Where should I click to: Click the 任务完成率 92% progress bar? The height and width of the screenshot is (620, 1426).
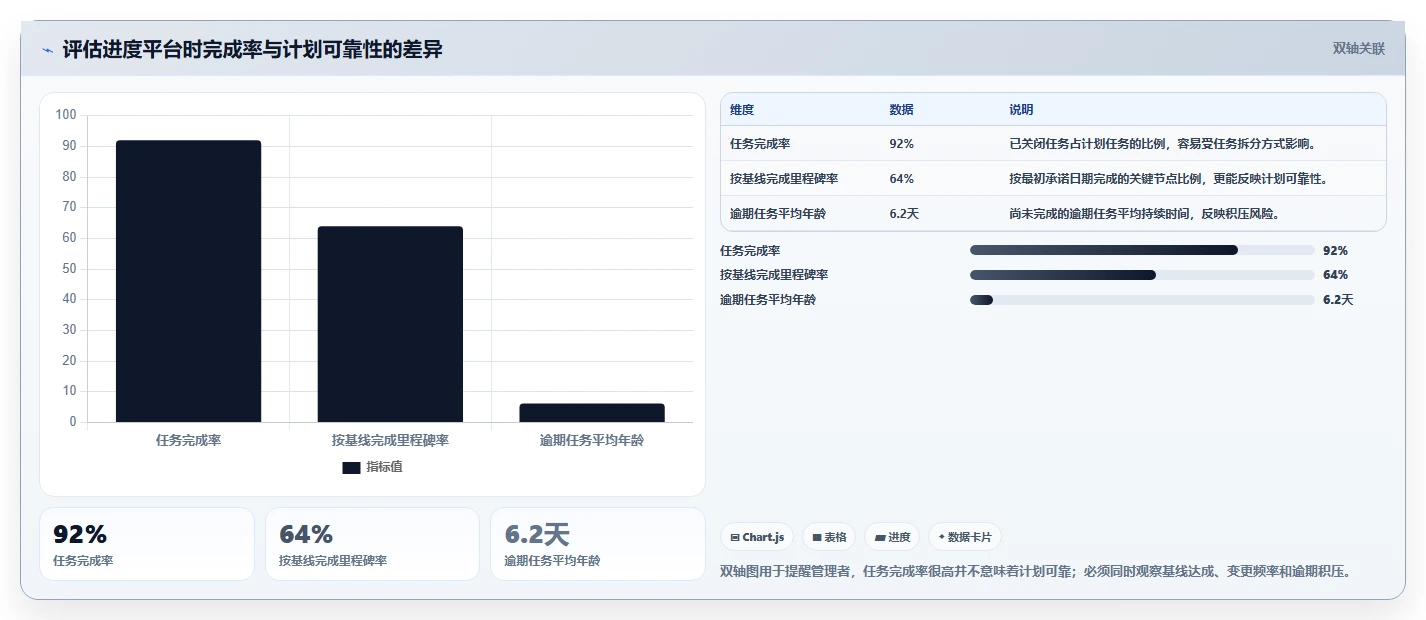coord(1142,250)
